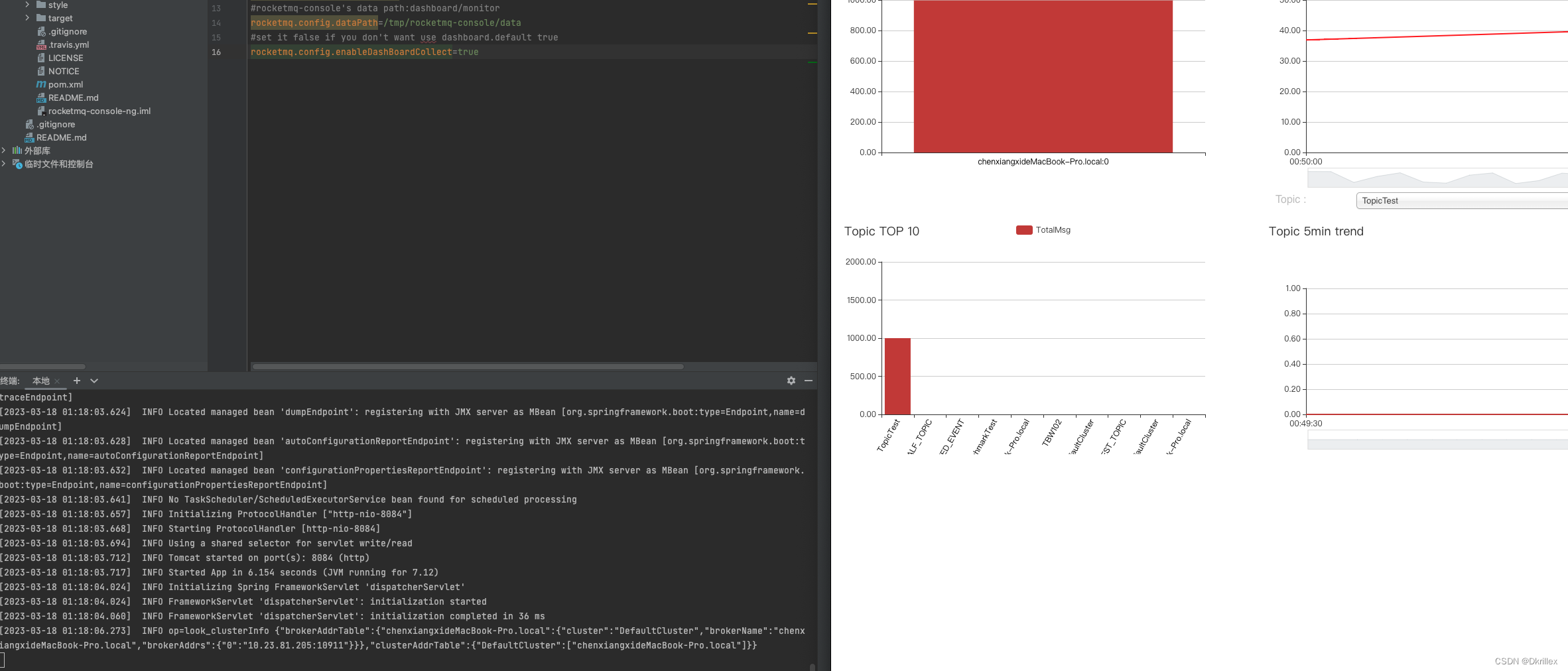This screenshot has width=1568, height=671.
Task: Click the rocketmq-console-ng.iml file icon
Action: click(x=41, y=111)
